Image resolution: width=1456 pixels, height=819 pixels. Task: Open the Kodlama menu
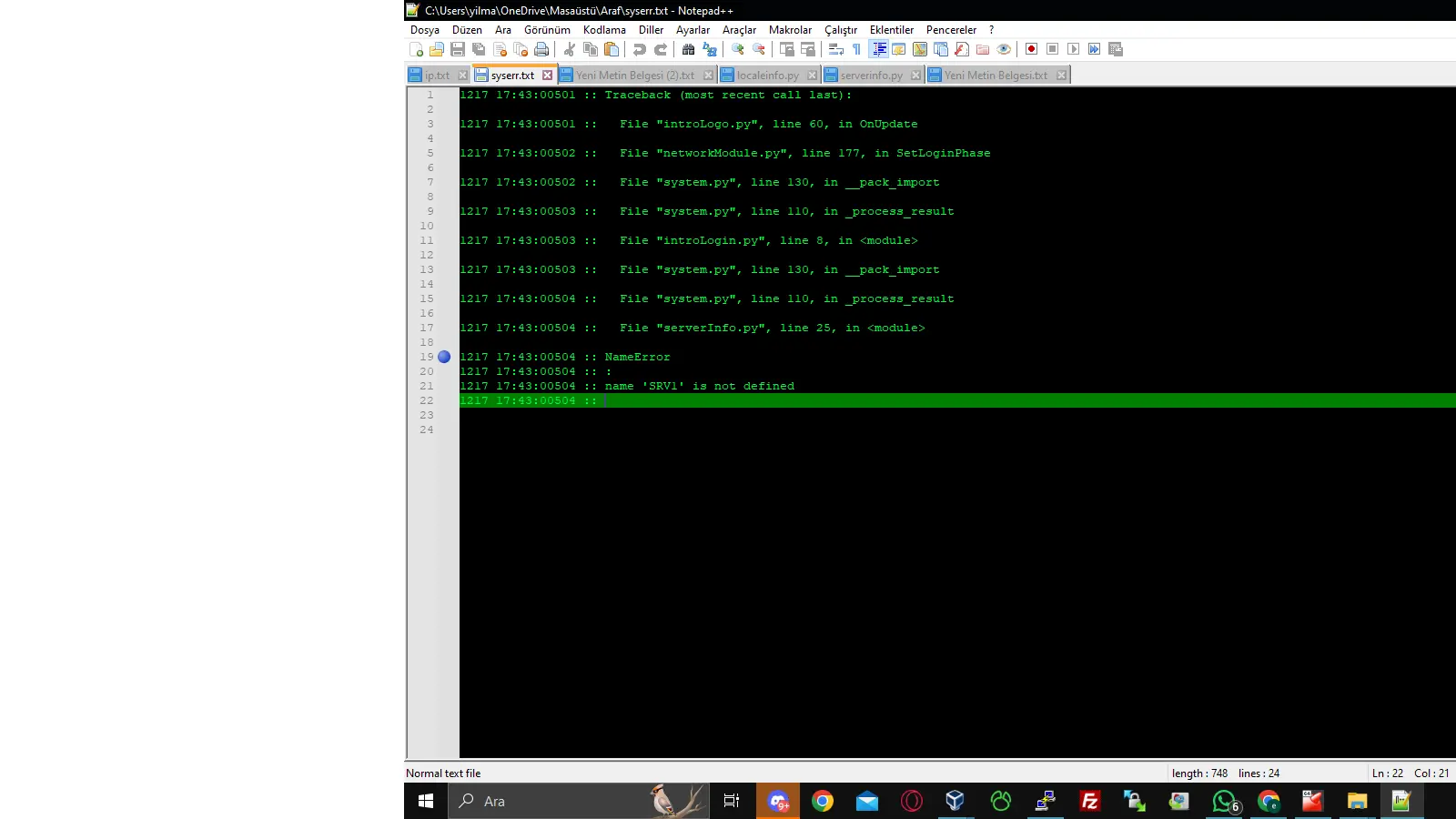point(604,30)
